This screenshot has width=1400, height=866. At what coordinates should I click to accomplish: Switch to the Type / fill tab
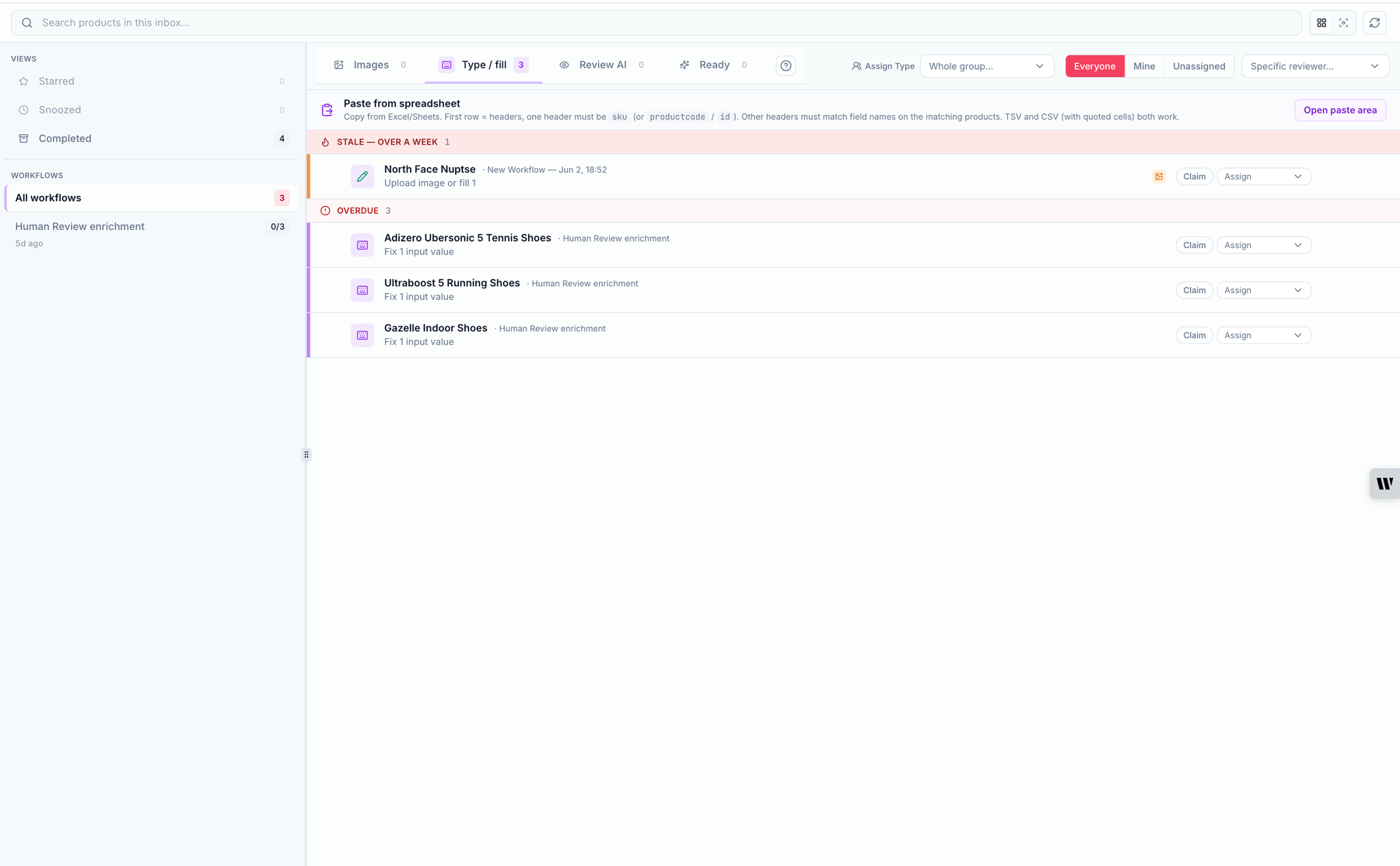tap(483, 65)
